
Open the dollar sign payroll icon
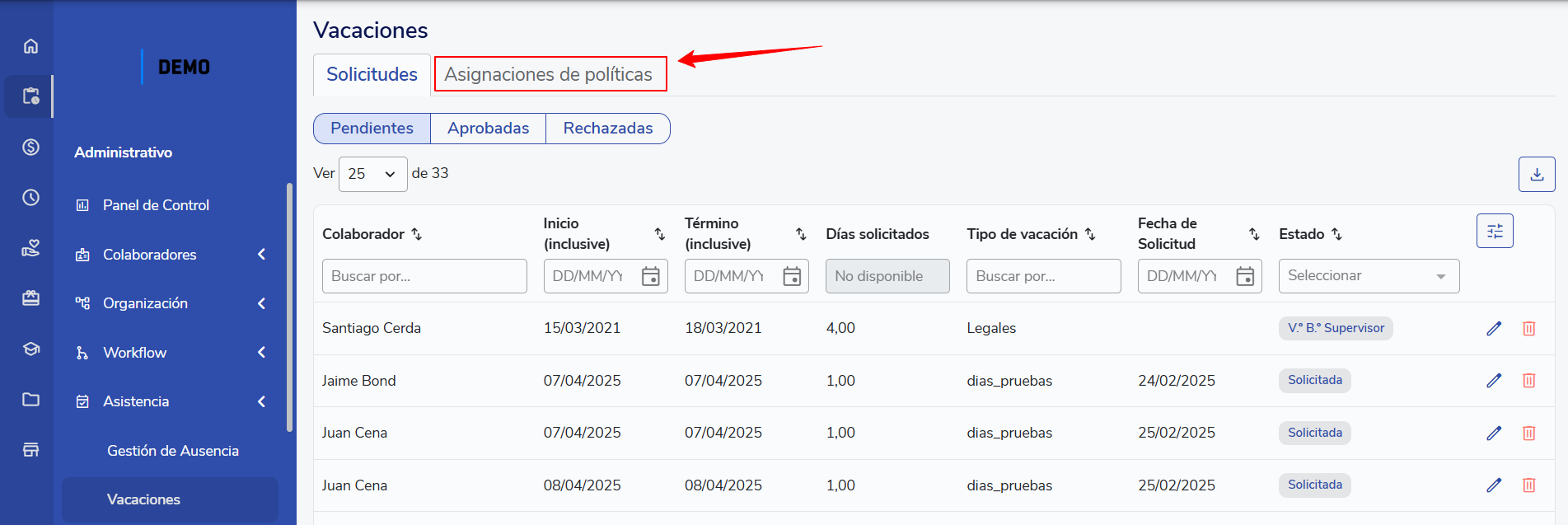[30, 147]
